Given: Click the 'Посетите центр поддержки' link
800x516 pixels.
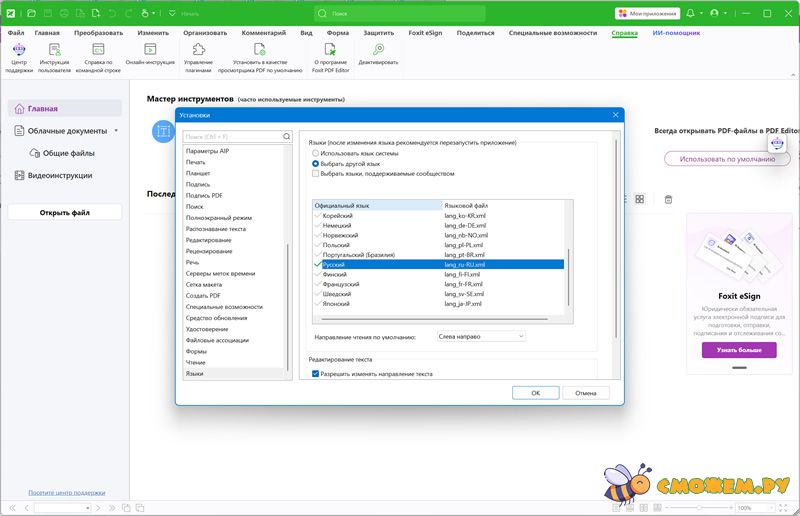Looking at the screenshot, I should pyautogui.click(x=66, y=493).
